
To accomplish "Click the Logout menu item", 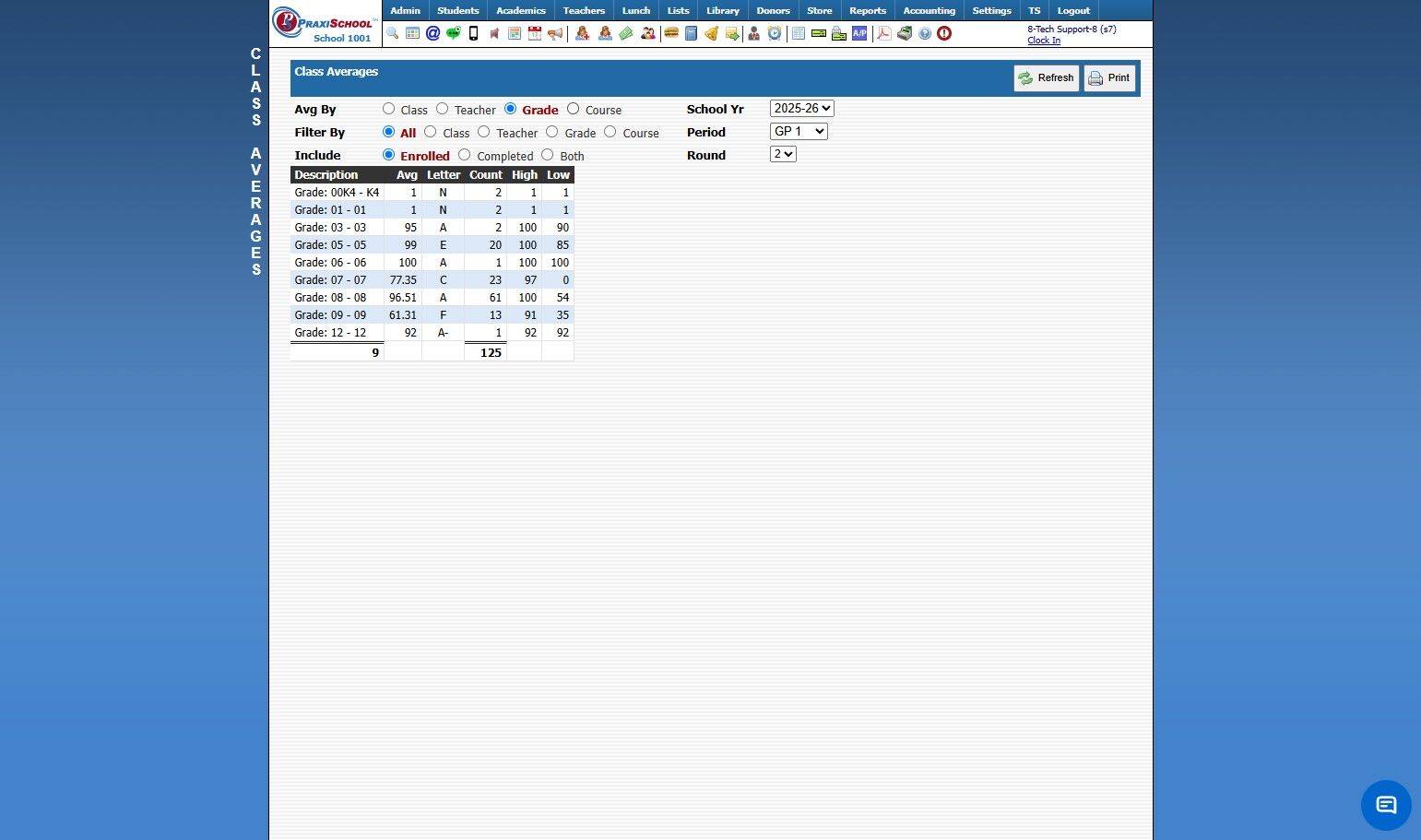I will [1073, 11].
